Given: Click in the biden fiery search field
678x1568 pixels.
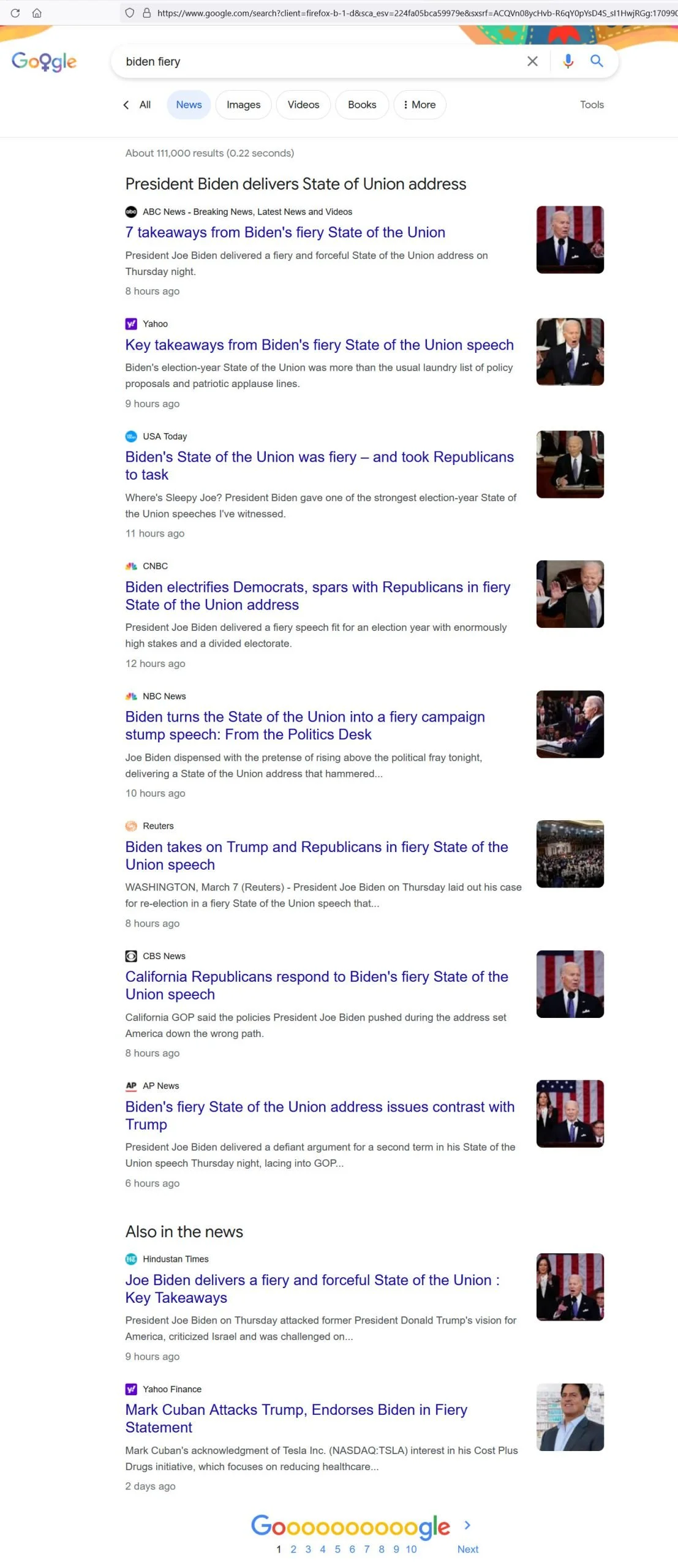Looking at the screenshot, I should click(x=318, y=61).
